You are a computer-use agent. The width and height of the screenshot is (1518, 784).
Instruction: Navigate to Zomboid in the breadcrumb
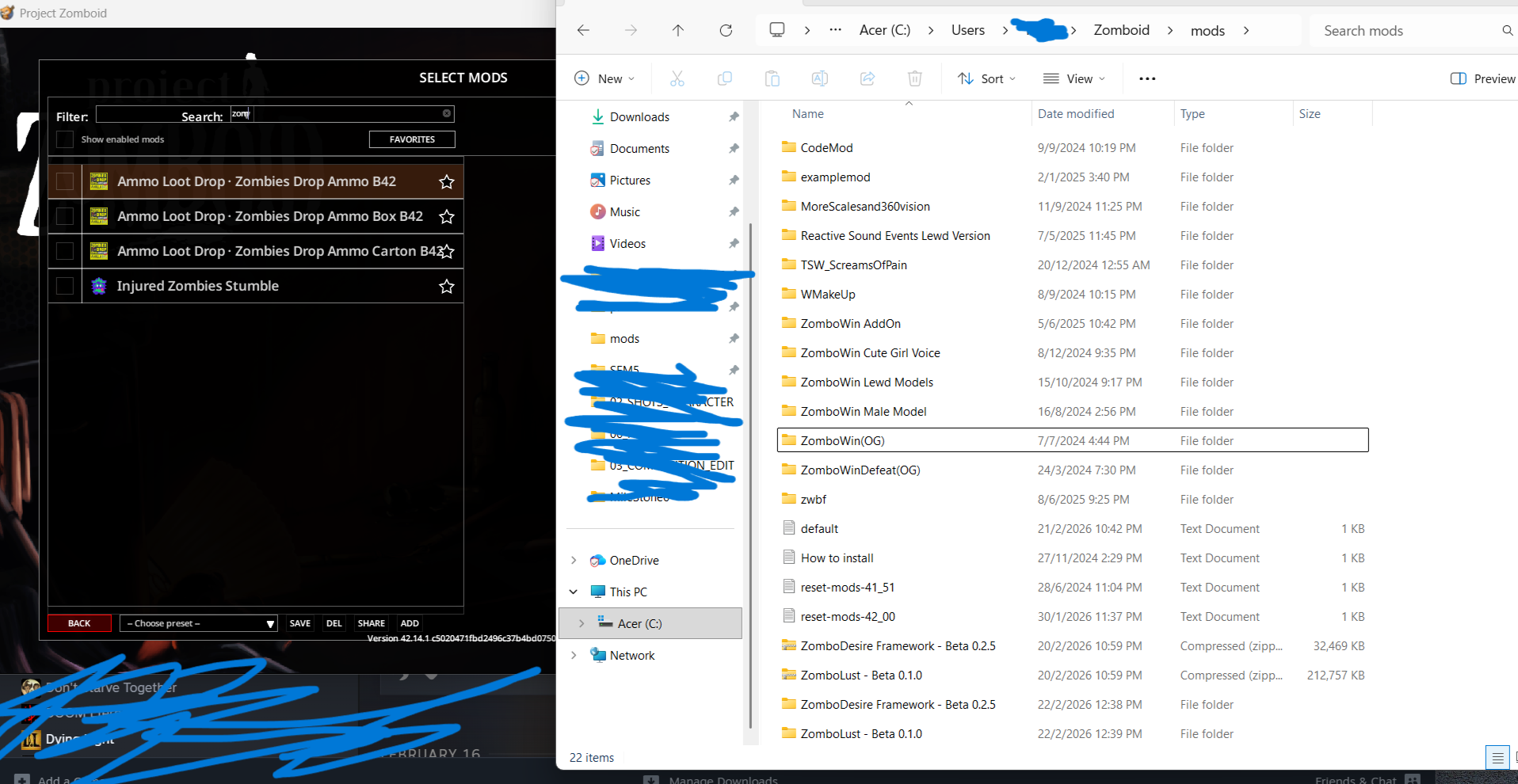pyautogui.click(x=1121, y=30)
